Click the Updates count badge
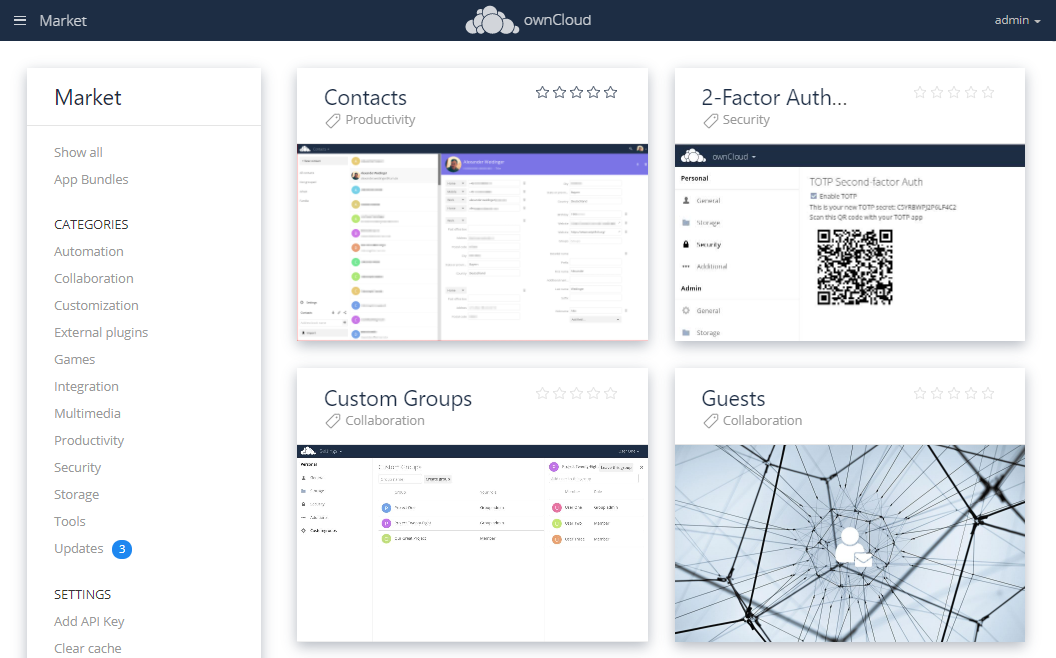 (x=122, y=549)
